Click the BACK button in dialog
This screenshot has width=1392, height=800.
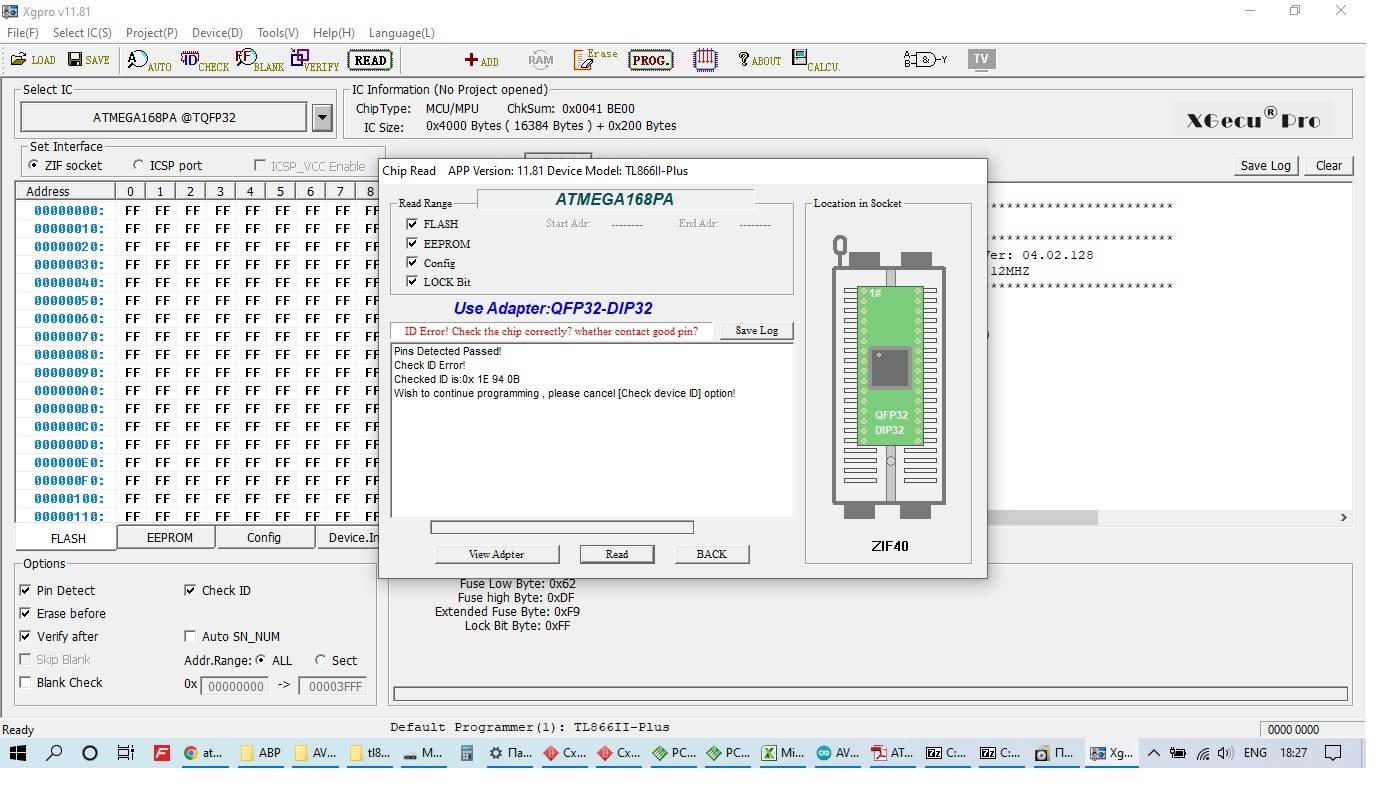[x=711, y=554]
